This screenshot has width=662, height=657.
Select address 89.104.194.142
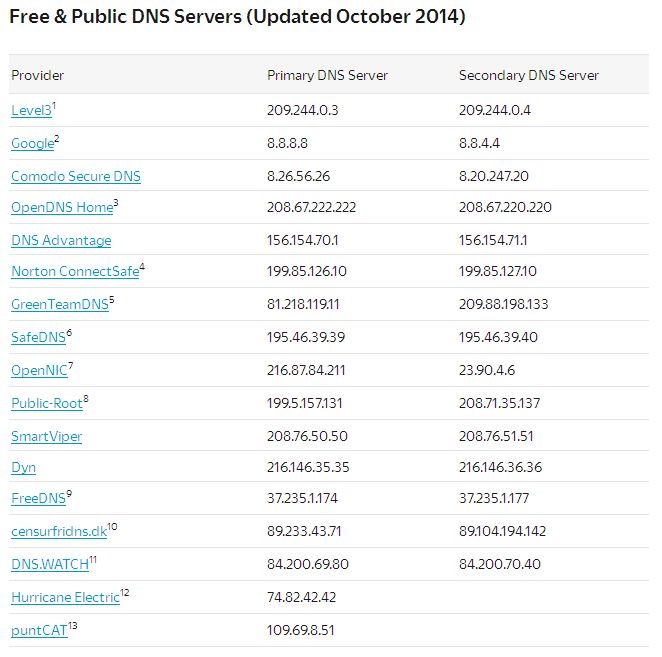pos(502,531)
